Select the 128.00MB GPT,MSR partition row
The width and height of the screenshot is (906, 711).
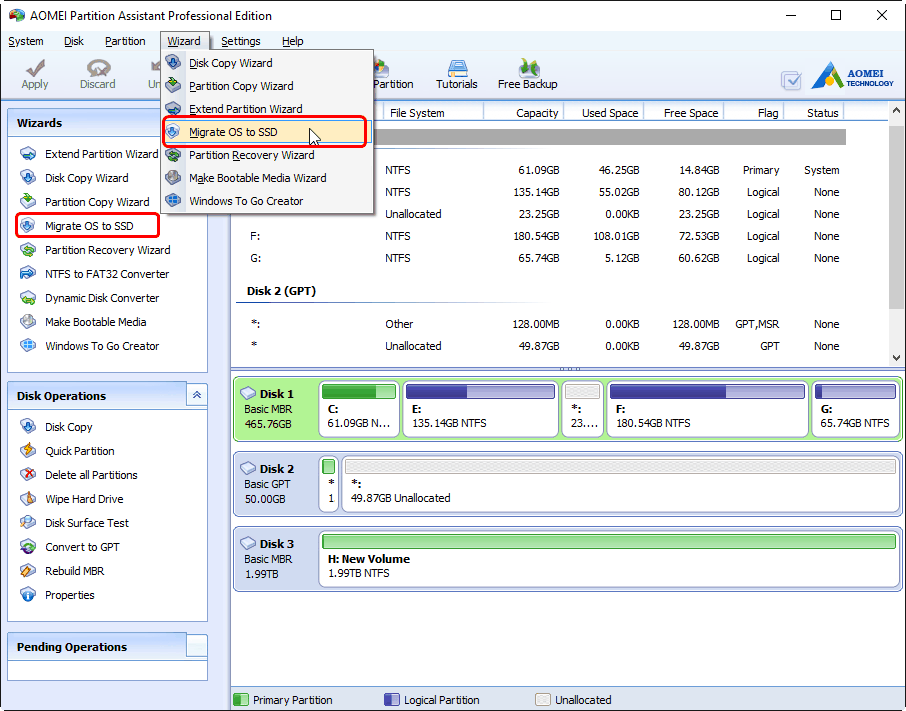(x=541, y=324)
